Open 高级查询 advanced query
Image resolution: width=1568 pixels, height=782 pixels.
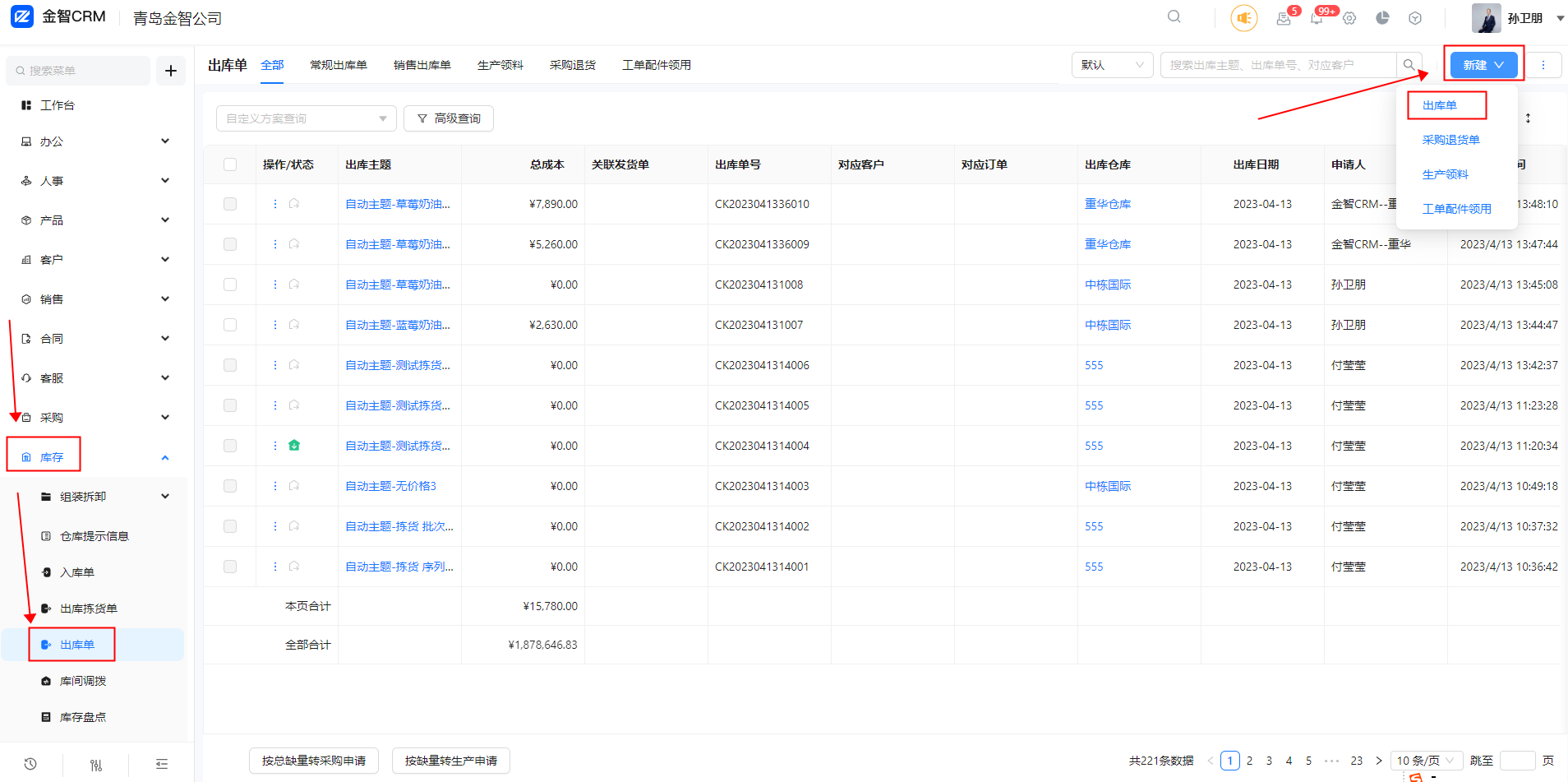point(449,118)
